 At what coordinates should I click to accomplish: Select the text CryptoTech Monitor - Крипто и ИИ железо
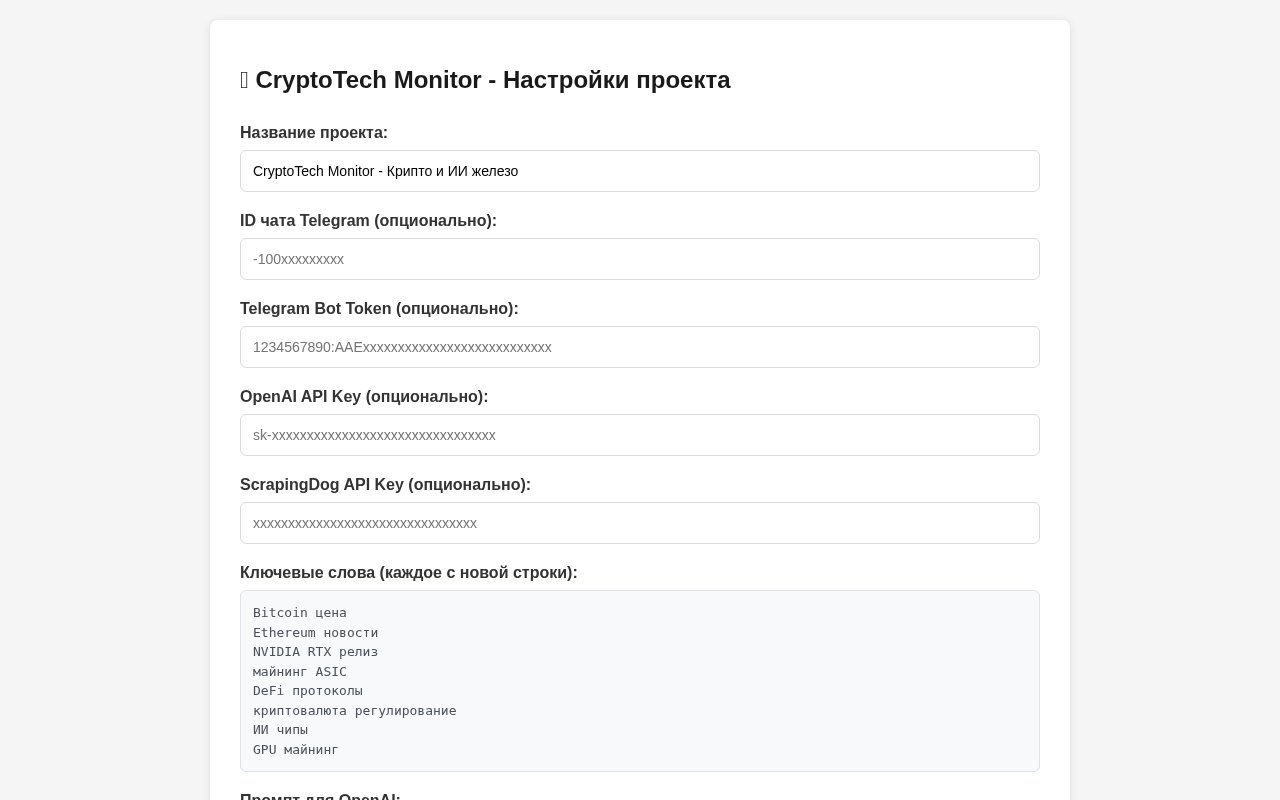coord(385,171)
